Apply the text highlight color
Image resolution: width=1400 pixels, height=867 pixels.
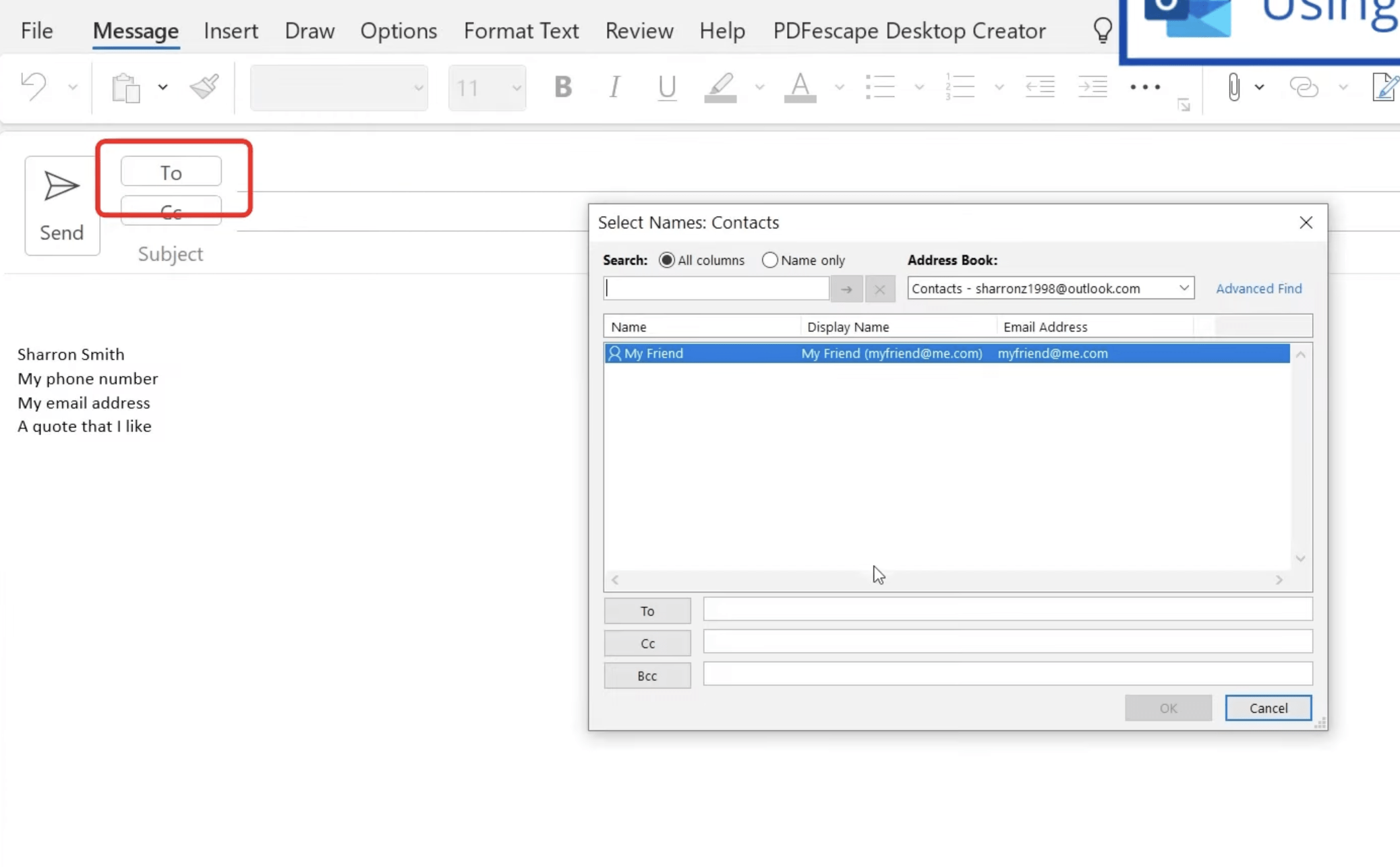tap(720, 88)
